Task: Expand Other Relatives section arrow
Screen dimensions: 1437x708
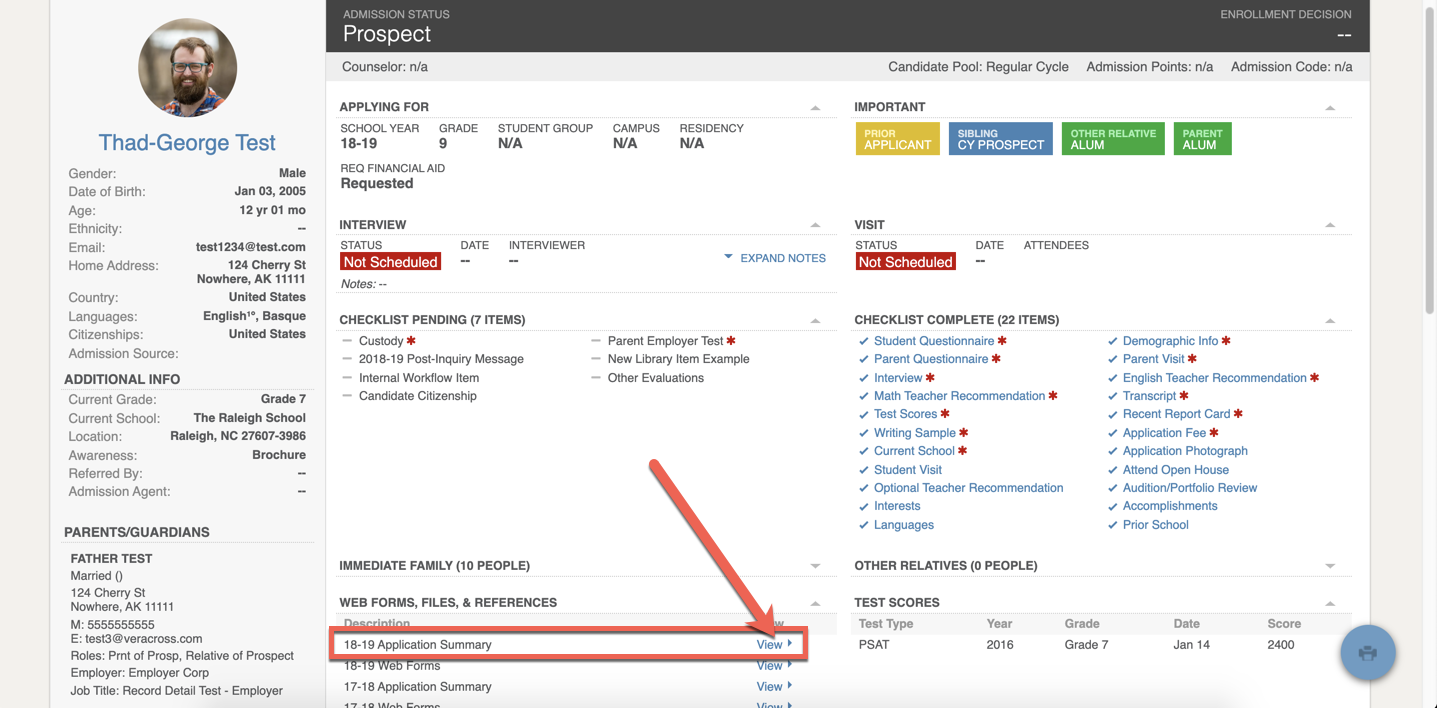Action: [1329, 566]
